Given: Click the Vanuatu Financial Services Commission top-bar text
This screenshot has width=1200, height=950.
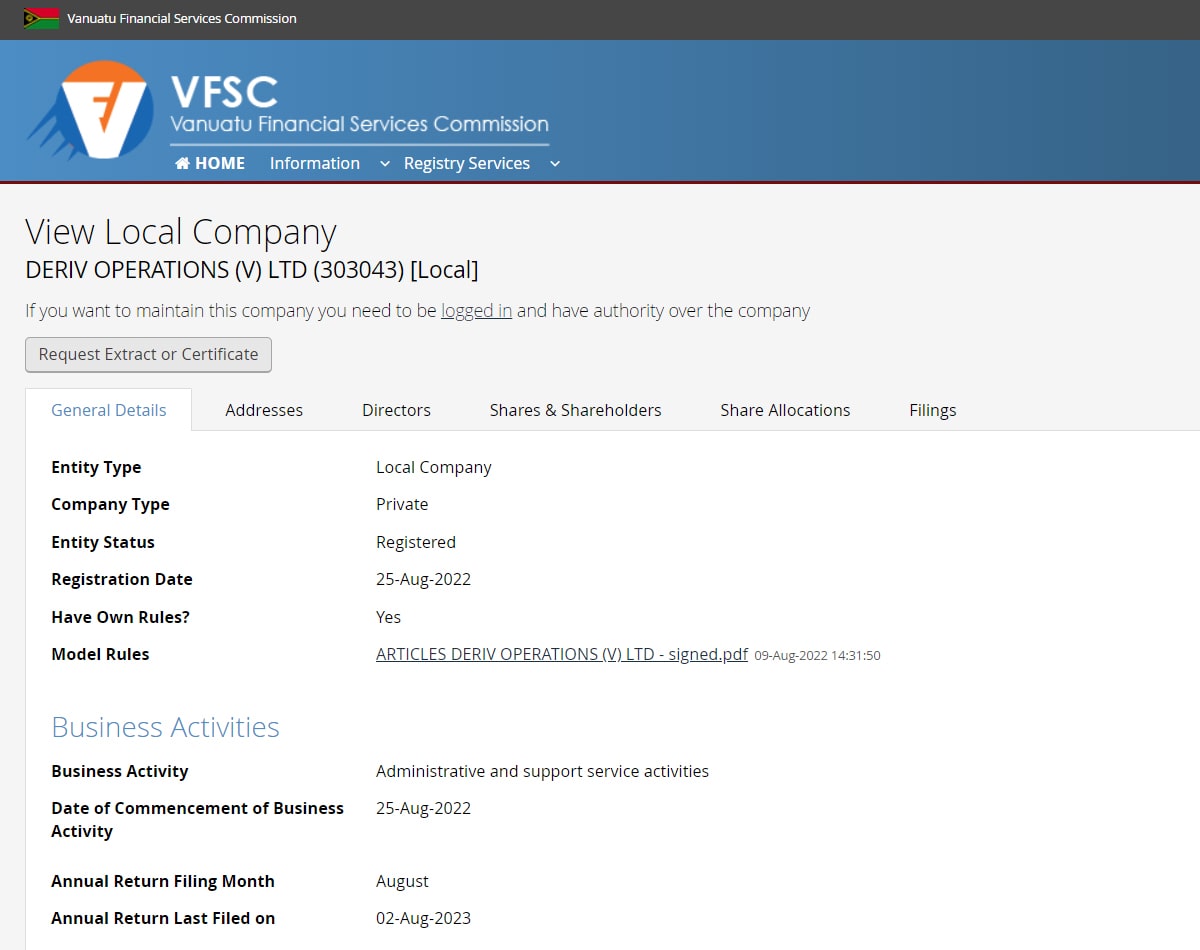Looking at the screenshot, I should (182, 19).
